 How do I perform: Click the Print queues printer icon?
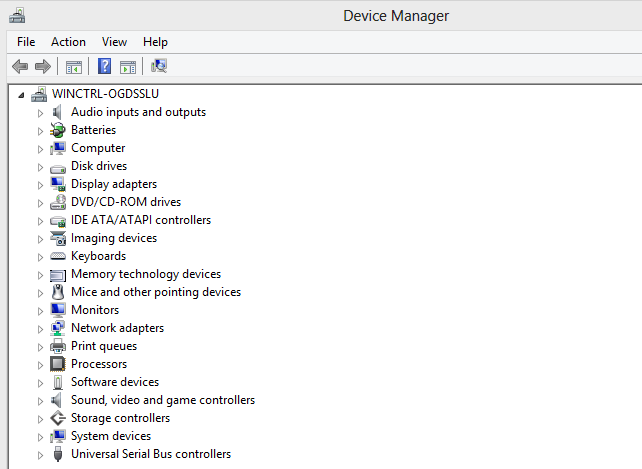pyautogui.click(x=58, y=346)
